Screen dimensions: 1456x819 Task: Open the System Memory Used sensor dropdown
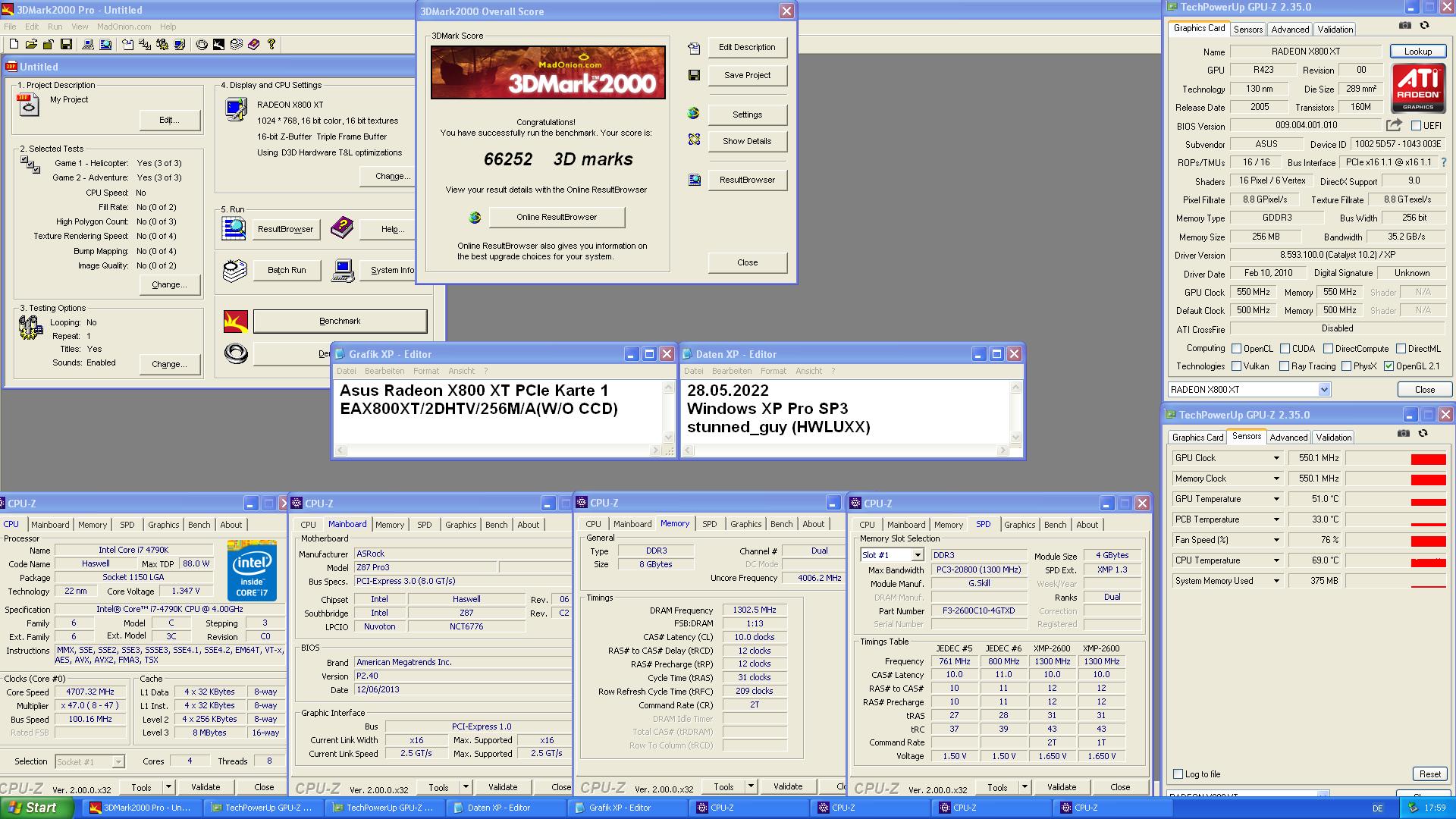coord(1276,581)
